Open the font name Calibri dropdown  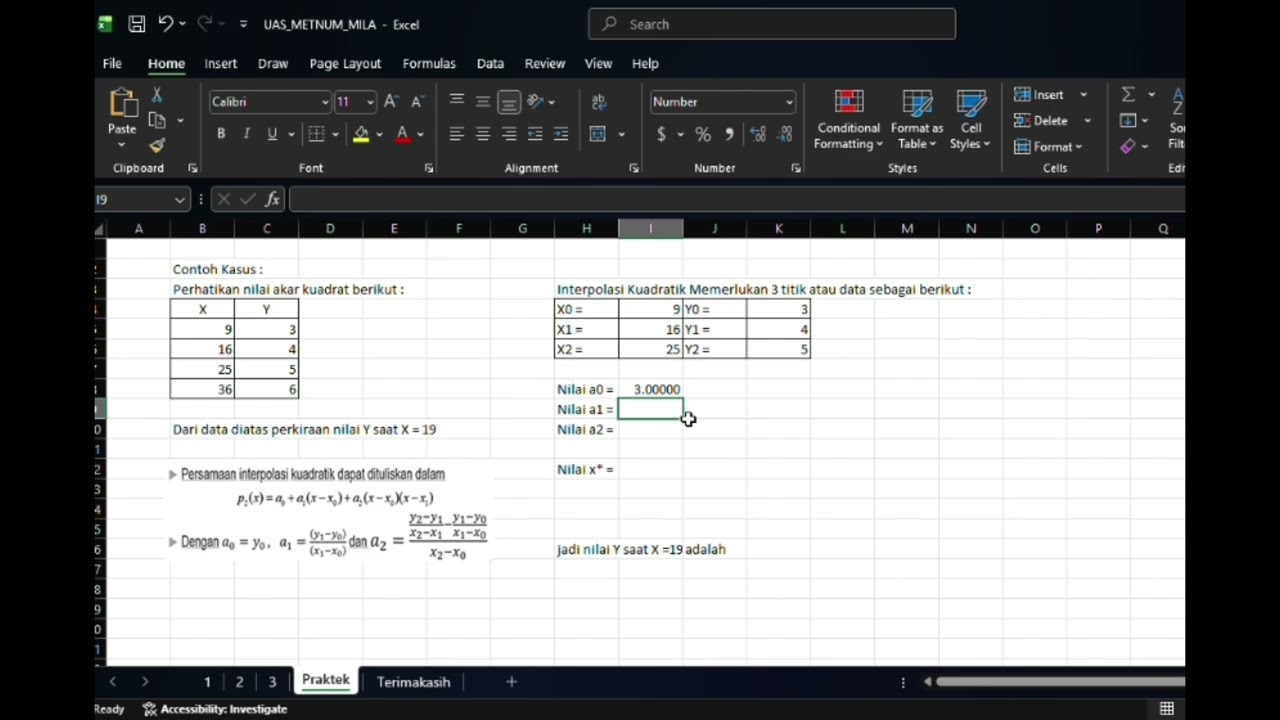[325, 102]
